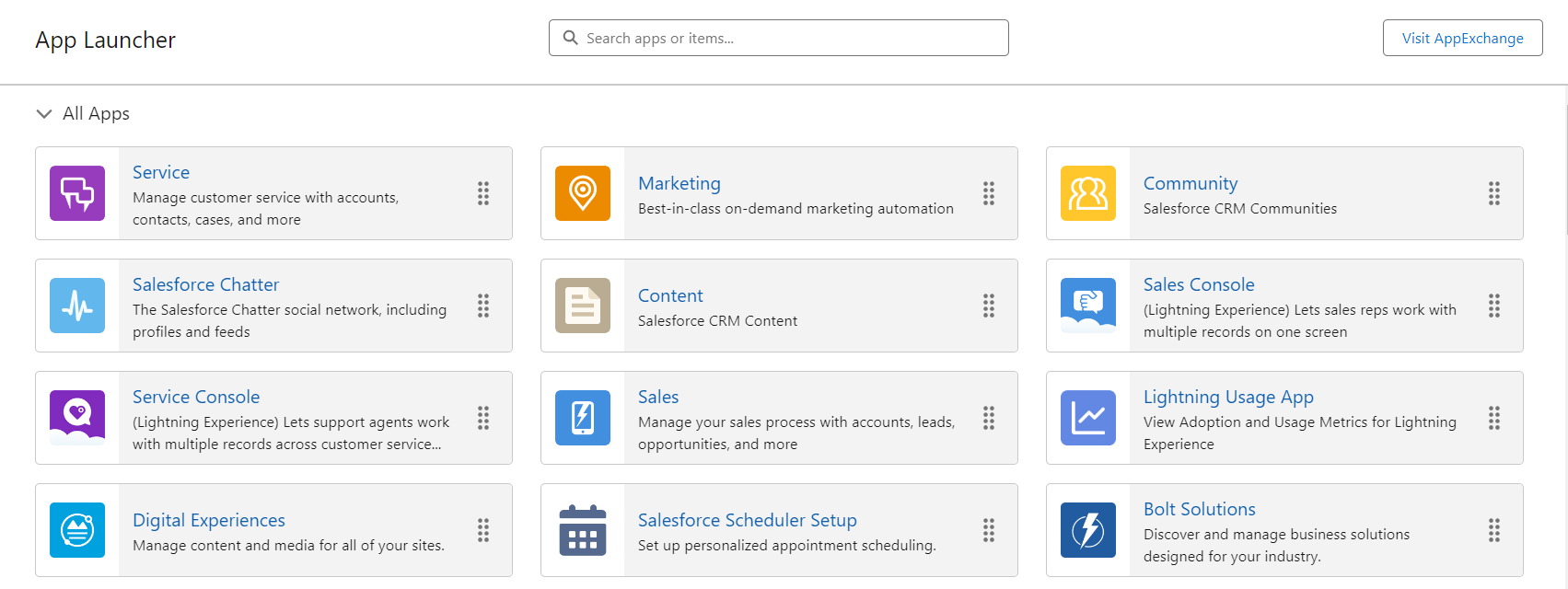This screenshot has height=589, width=1568.
Task: Open the Community app link
Action: click(x=1191, y=183)
